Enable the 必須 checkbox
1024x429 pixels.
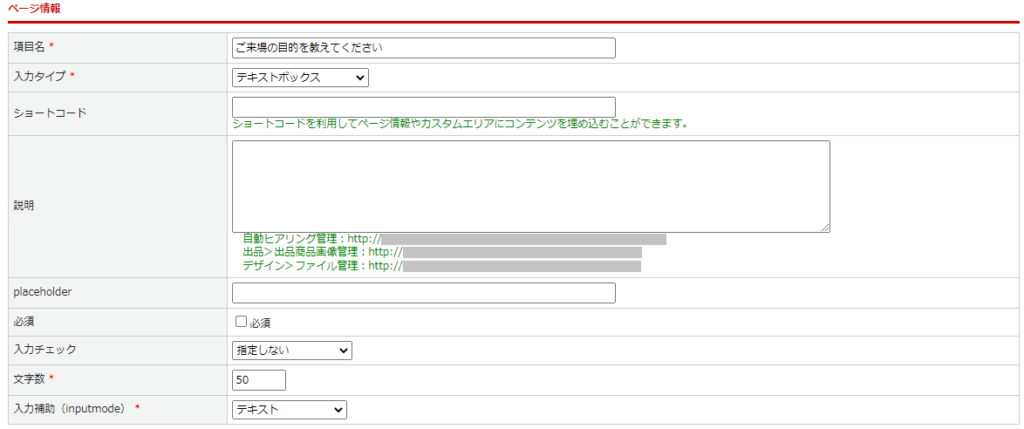[x=240, y=322]
